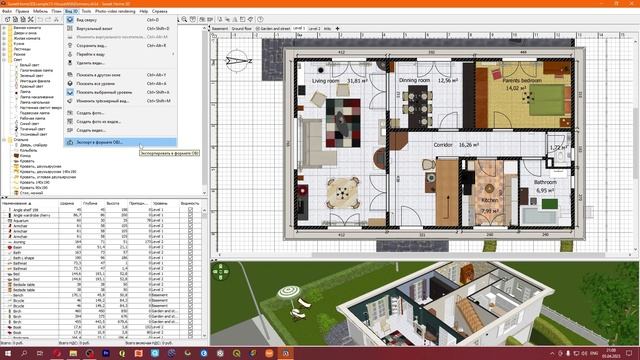The image size is (640, 360).
Task: Expand the Лестницы catalog folder
Action: click(4, 49)
